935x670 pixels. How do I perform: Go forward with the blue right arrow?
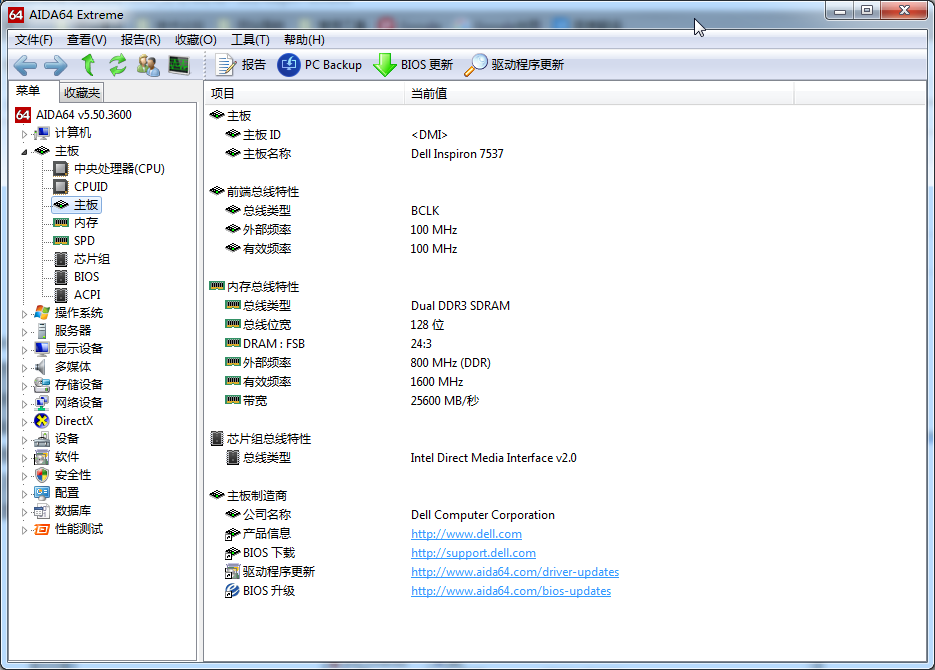pyautogui.click(x=55, y=65)
